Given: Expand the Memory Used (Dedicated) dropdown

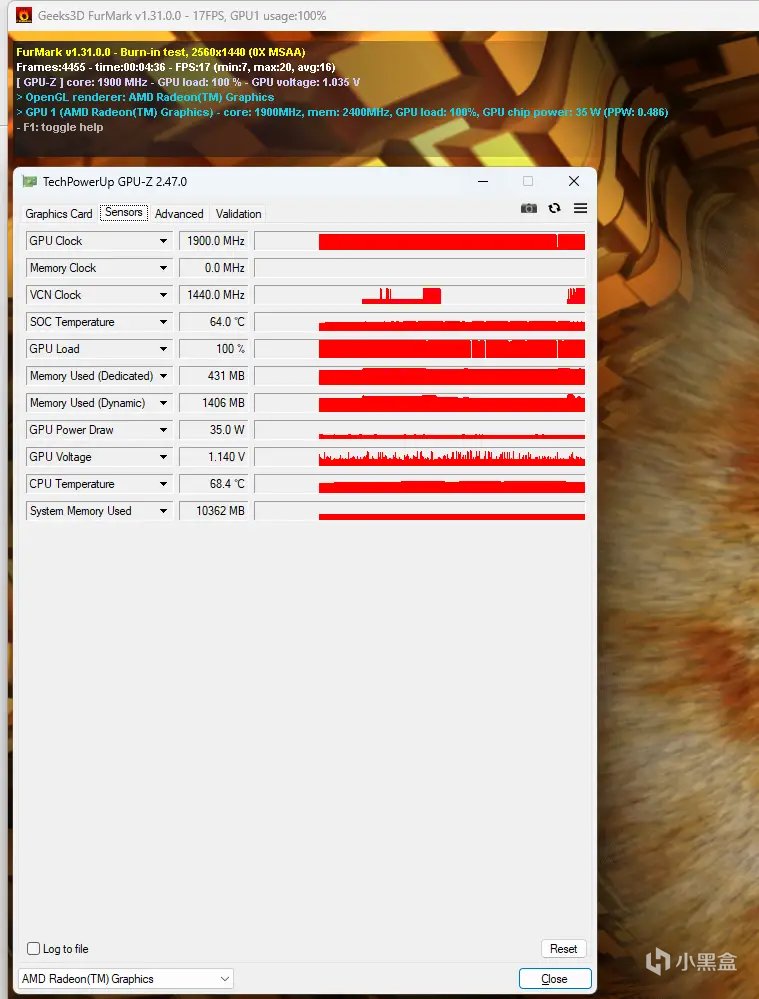Looking at the screenshot, I should [x=164, y=376].
